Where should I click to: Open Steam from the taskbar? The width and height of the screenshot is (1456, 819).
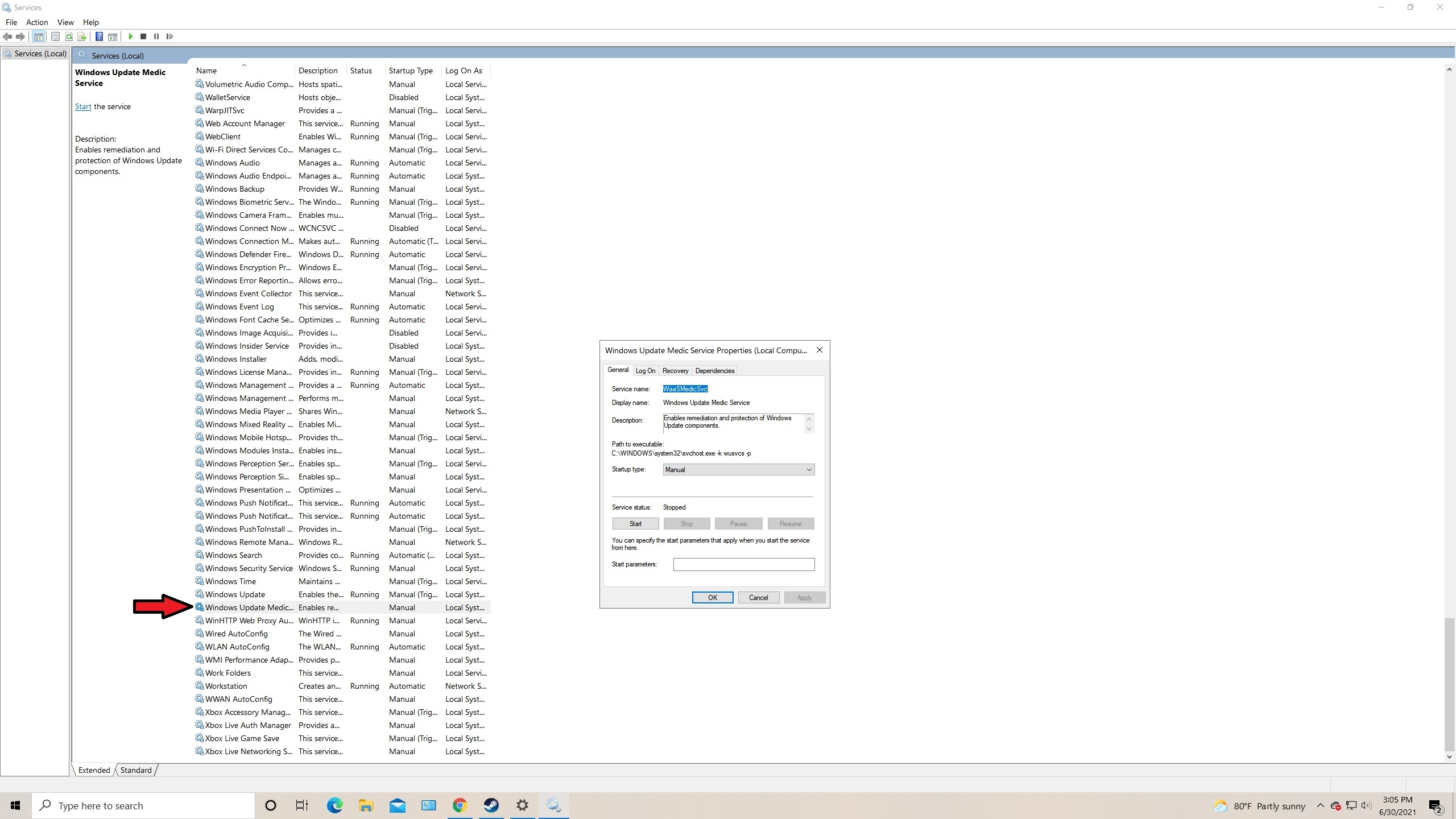[x=491, y=805]
